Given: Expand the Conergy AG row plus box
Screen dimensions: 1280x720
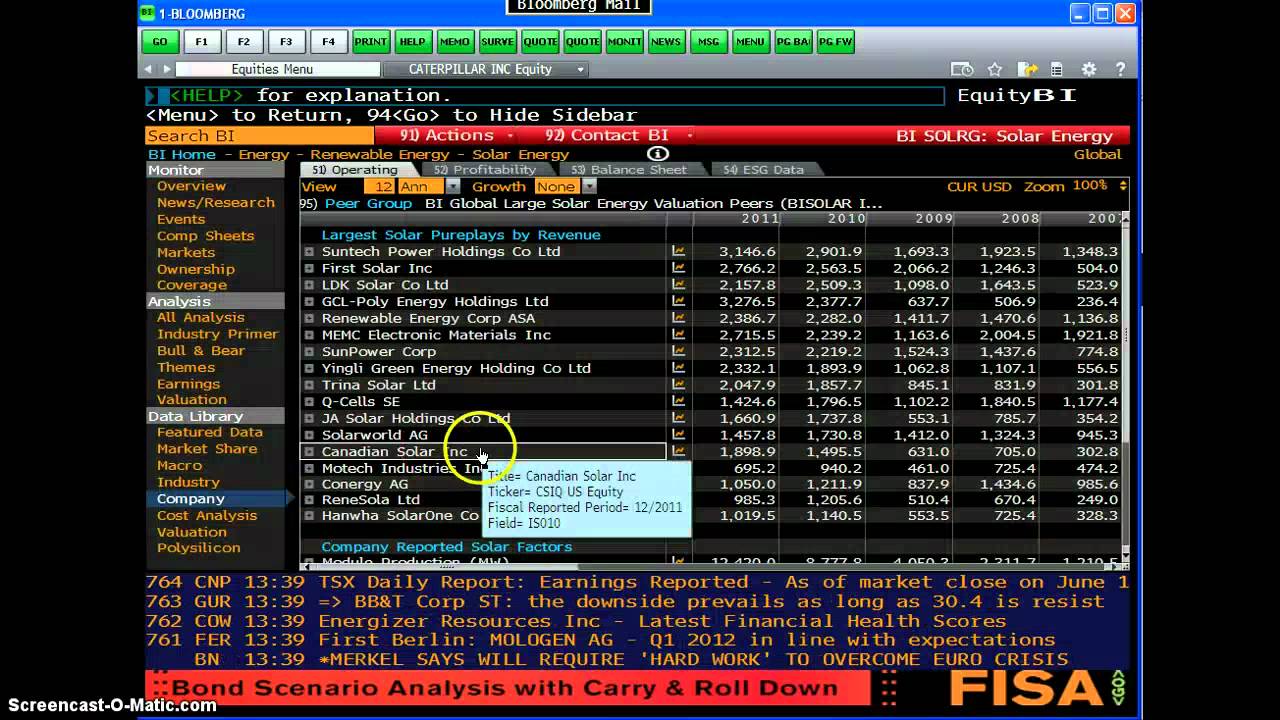Looking at the screenshot, I should point(309,484).
